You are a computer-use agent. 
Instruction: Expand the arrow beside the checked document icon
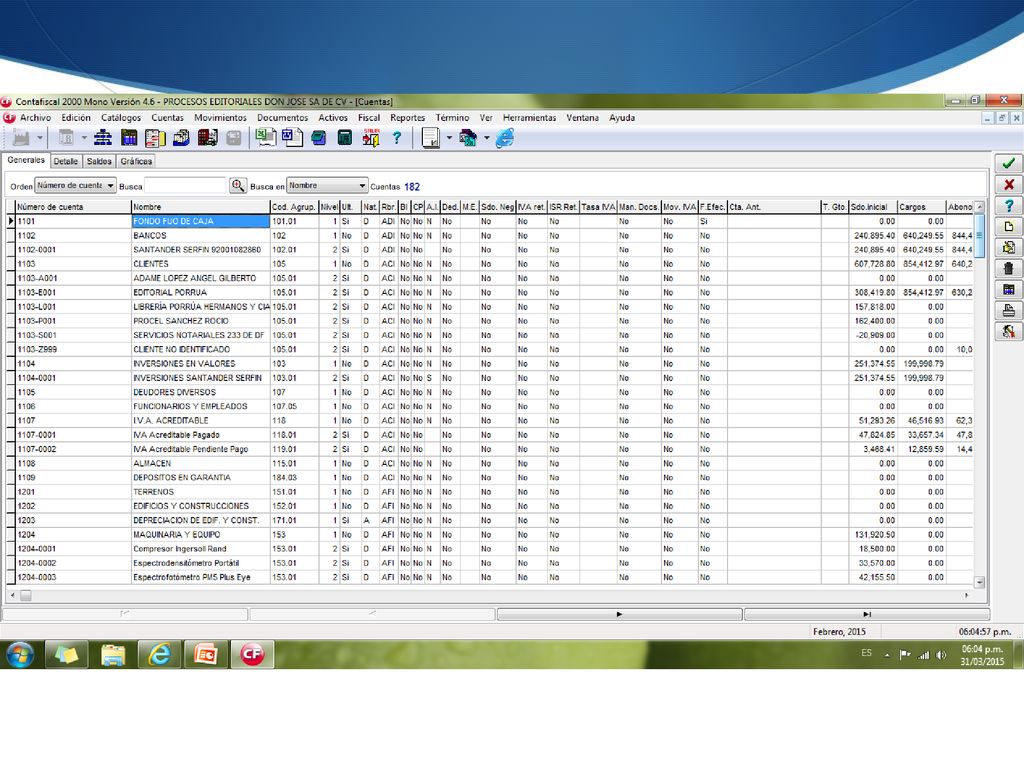[449, 138]
